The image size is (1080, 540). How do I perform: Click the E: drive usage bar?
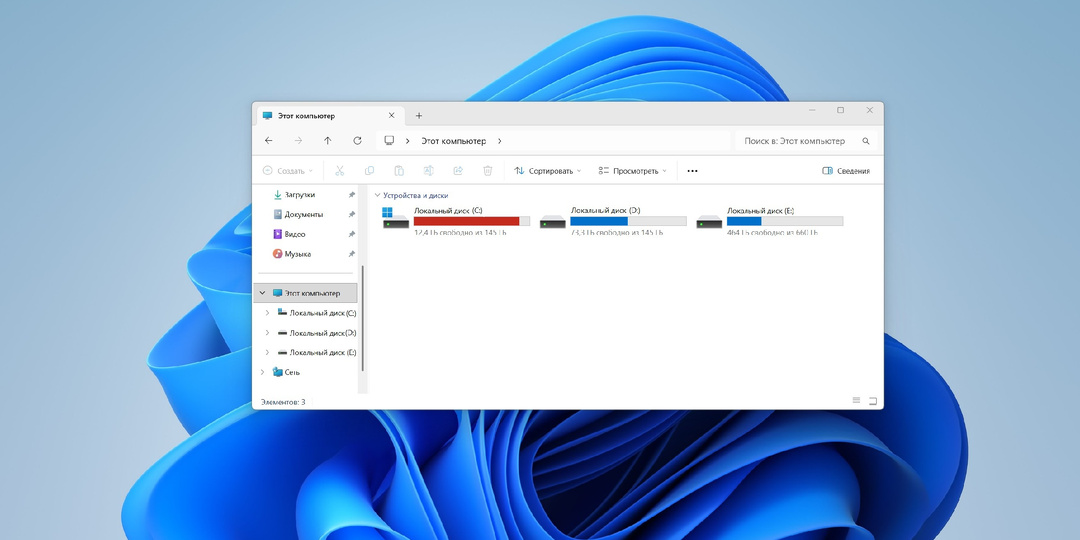coord(785,221)
